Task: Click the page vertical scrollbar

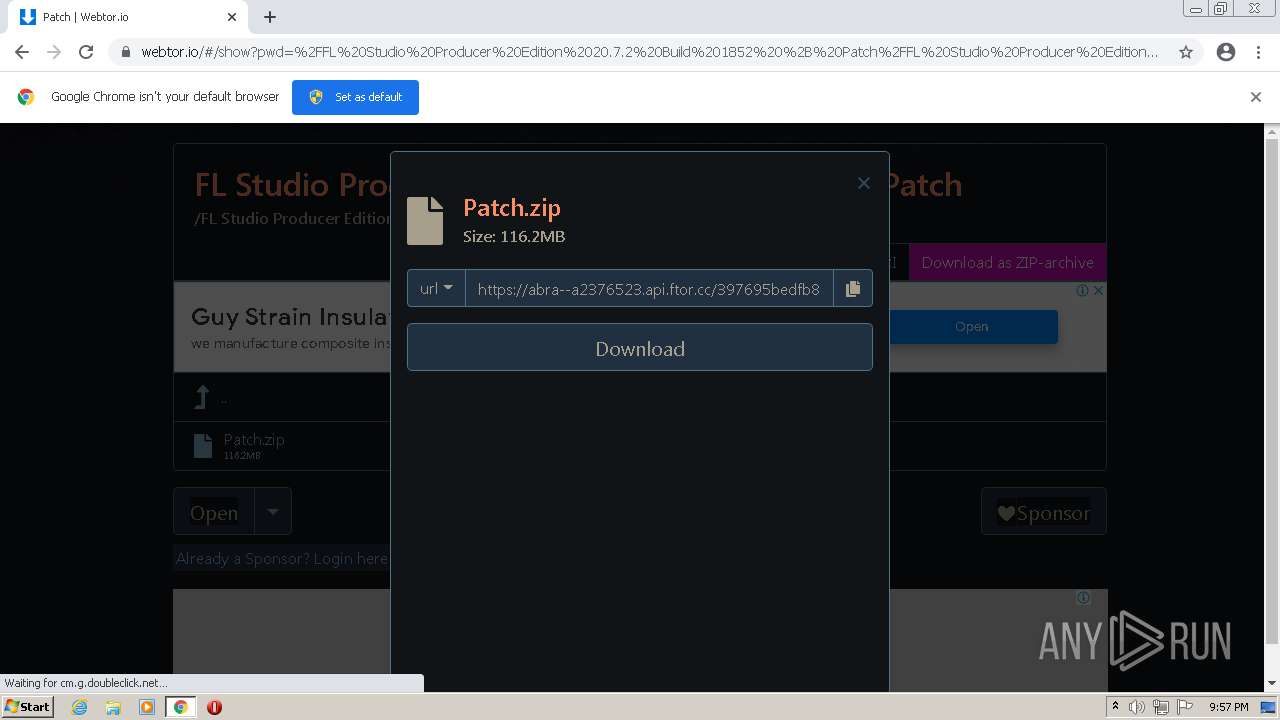Action: click(x=1272, y=390)
